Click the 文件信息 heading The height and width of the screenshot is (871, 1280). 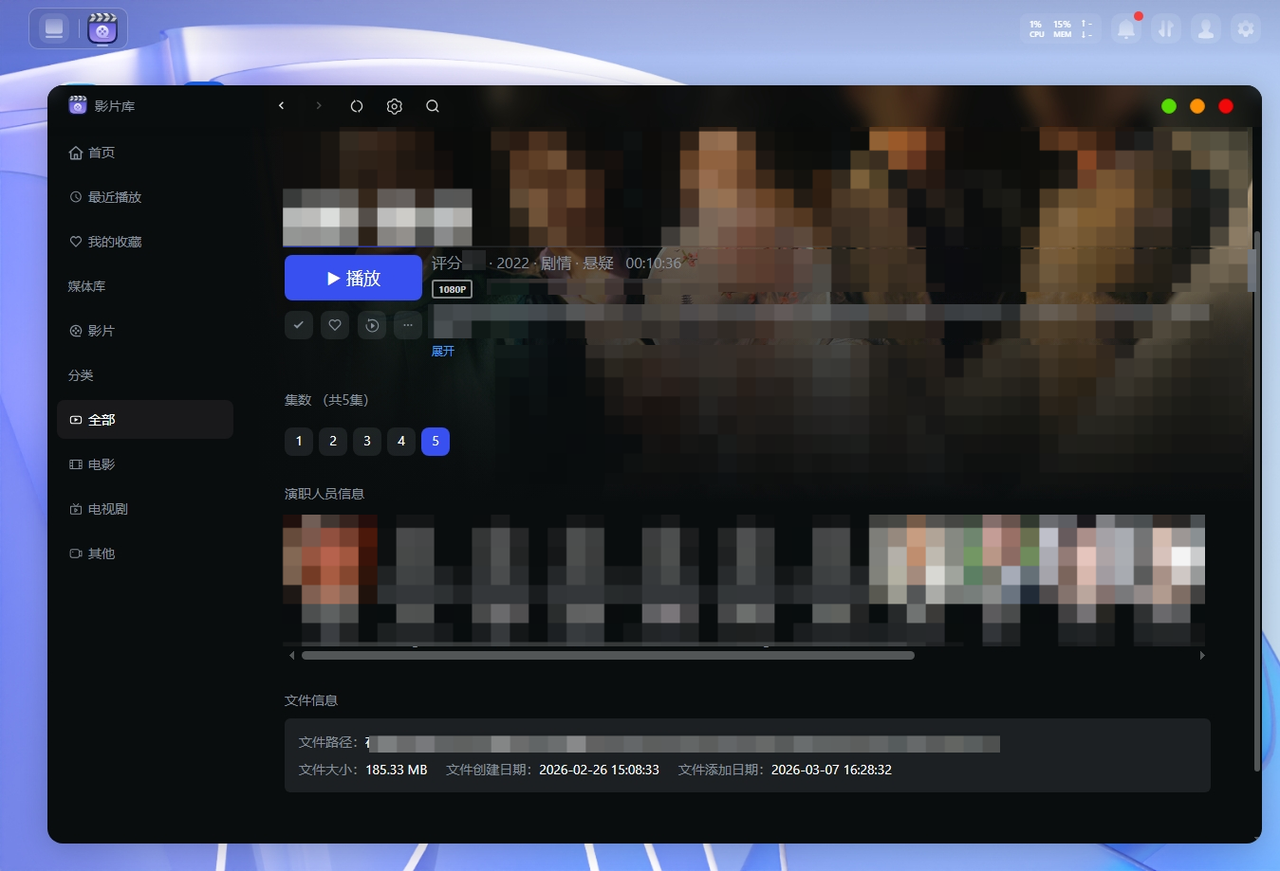click(311, 700)
